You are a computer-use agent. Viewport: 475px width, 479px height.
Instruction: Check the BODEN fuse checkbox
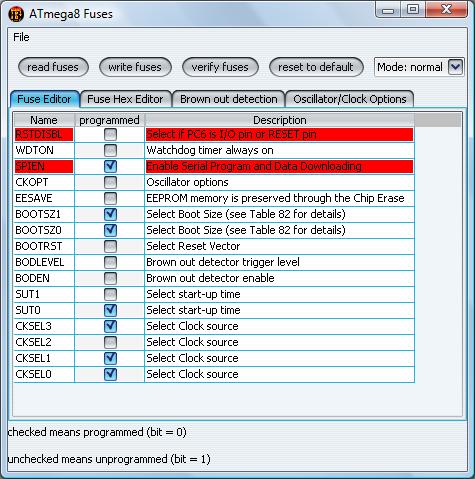tap(110, 278)
